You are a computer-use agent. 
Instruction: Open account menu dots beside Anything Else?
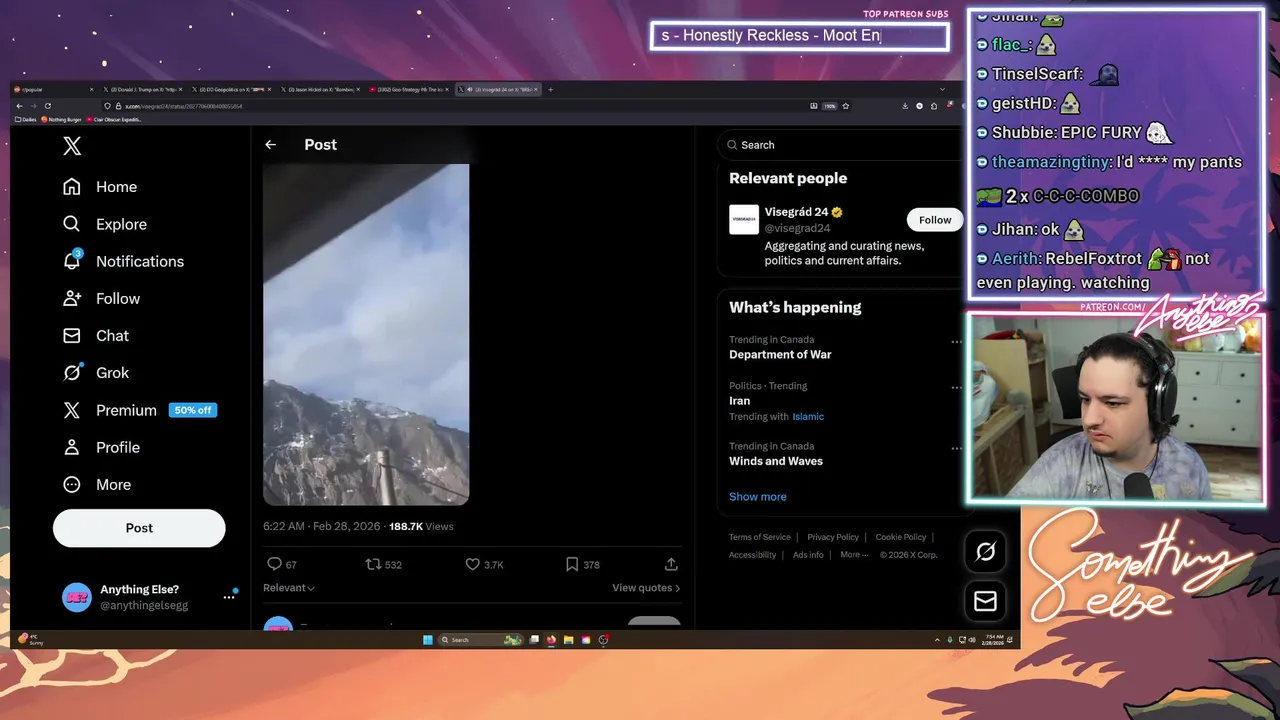[229, 597]
